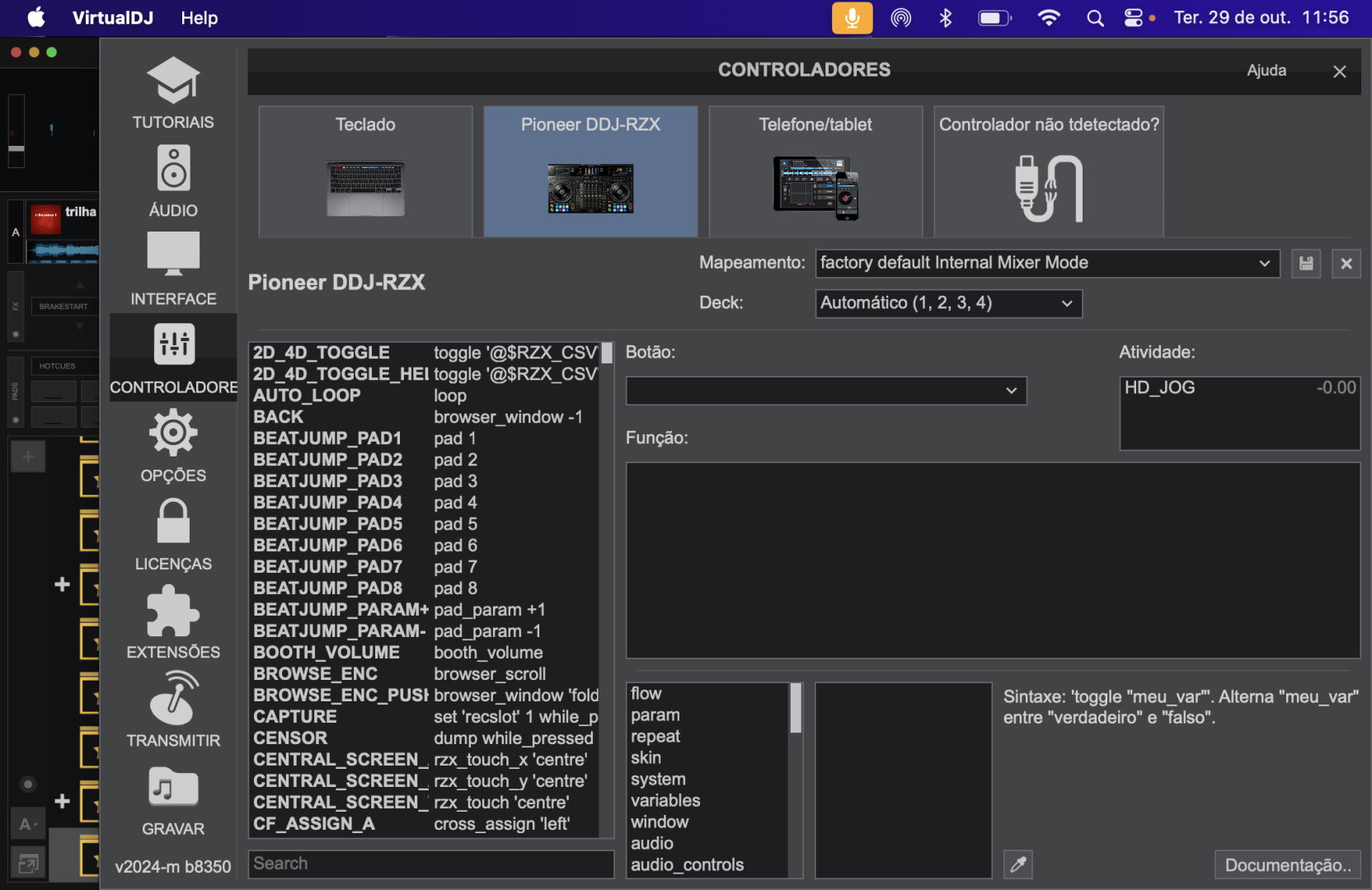
Task: Open macOS Control Center icon
Action: click(x=1135, y=18)
